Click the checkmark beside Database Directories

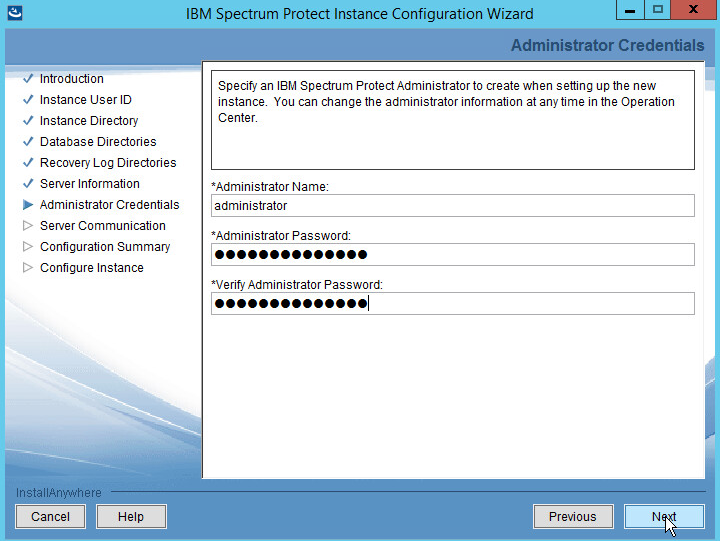pos(28,142)
